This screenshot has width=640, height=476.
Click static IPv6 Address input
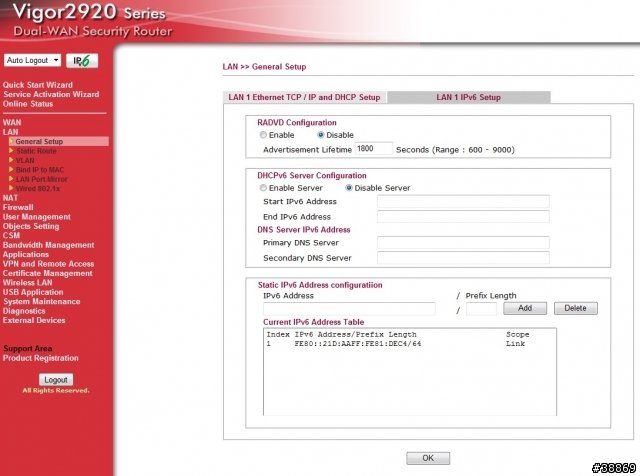pos(349,309)
